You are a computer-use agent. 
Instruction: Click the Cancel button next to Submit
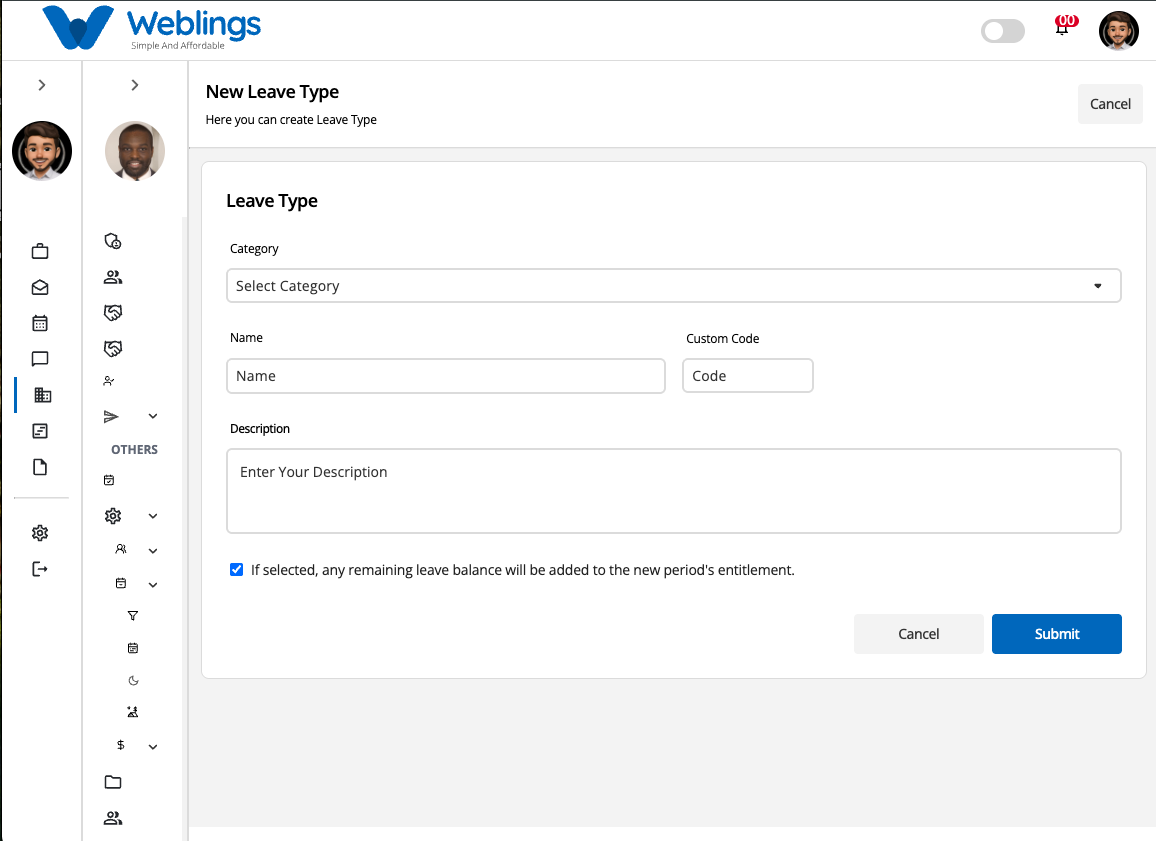(x=919, y=634)
